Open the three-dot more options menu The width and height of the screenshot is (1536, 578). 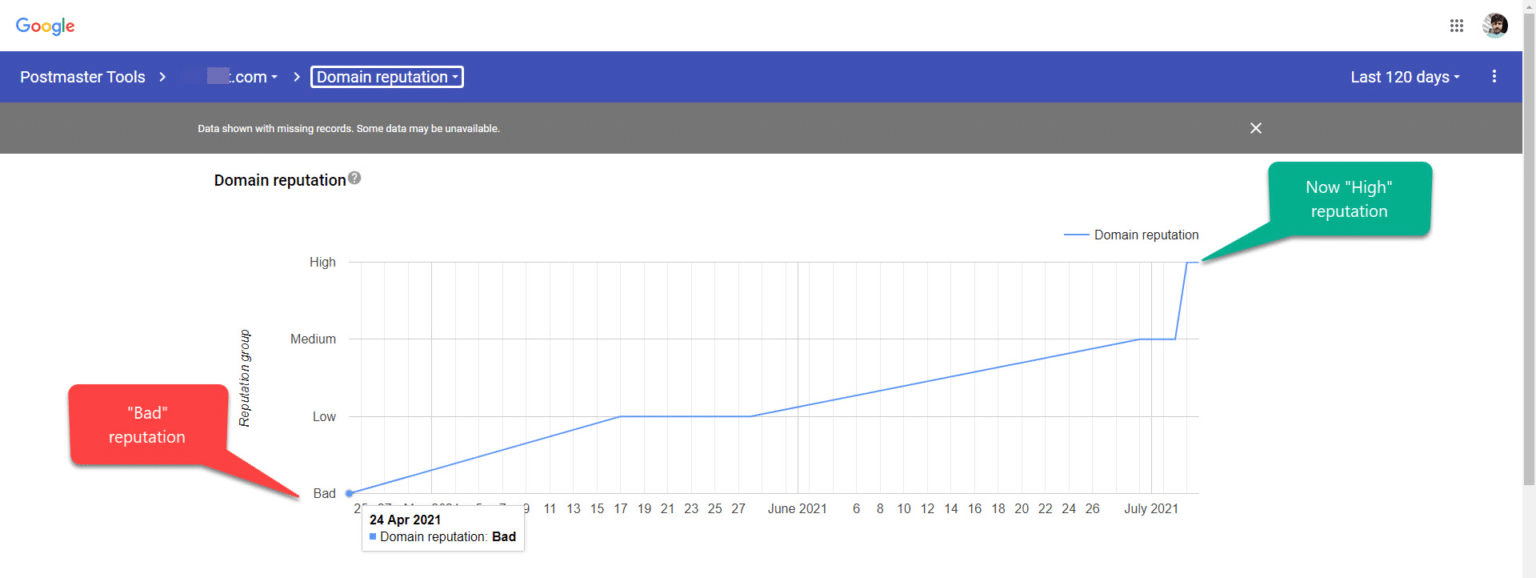1494,77
